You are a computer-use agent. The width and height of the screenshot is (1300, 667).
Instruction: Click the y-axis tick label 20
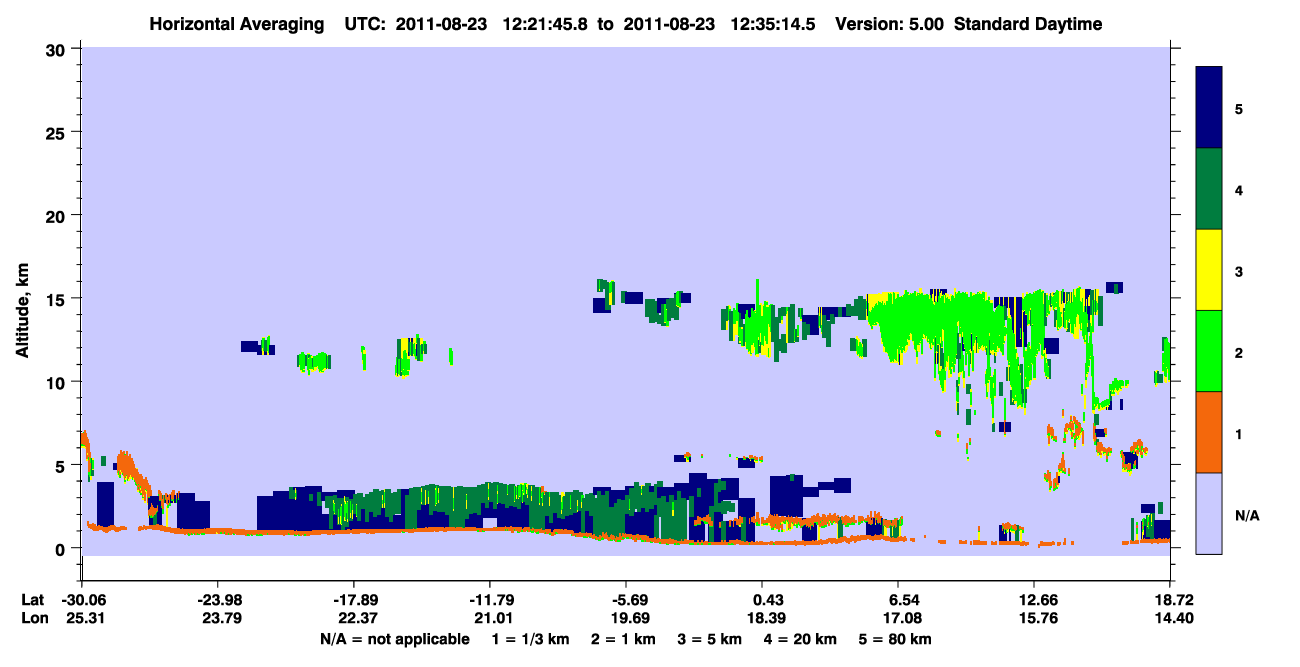(57, 215)
